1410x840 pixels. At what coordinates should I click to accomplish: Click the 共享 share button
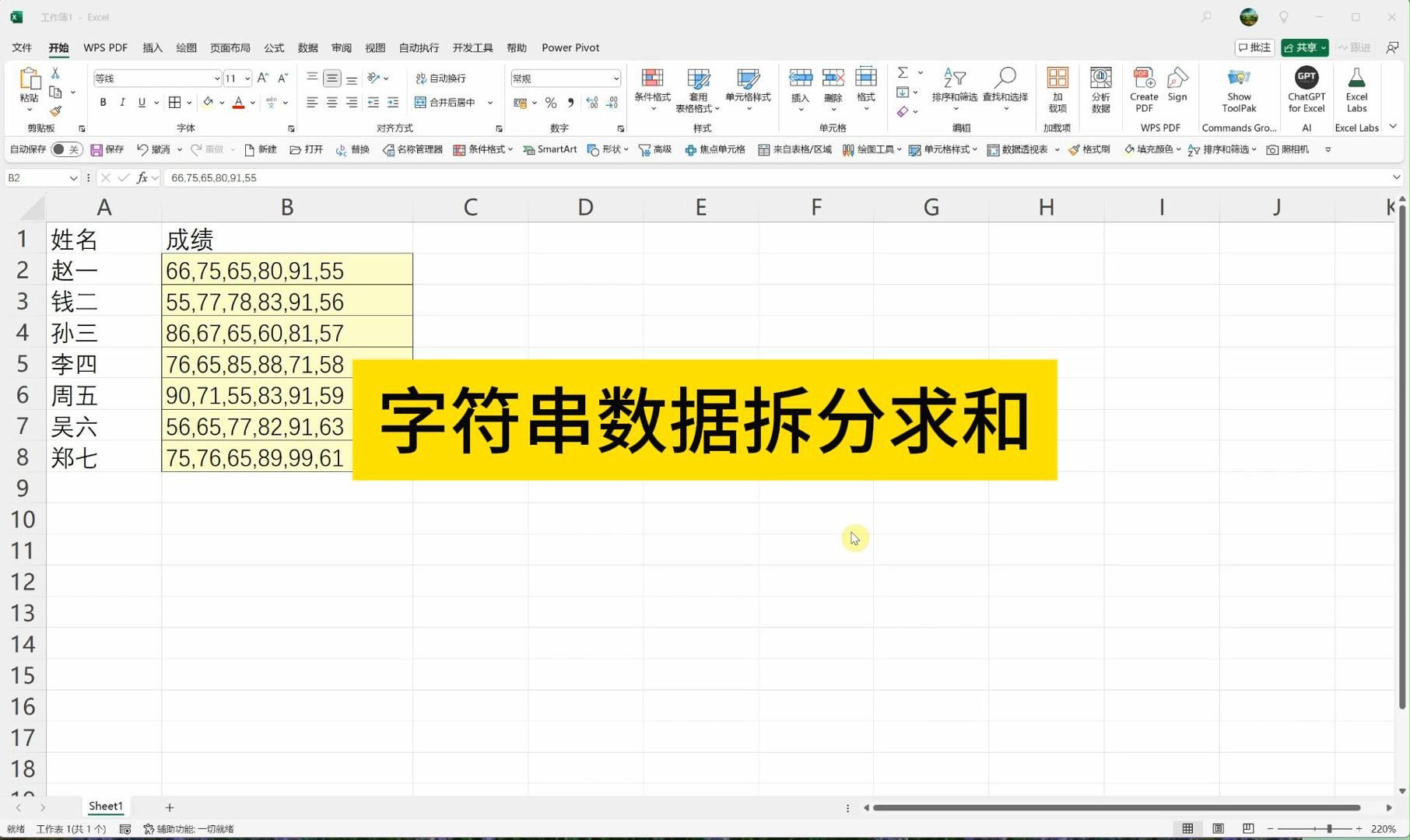(x=1303, y=47)
